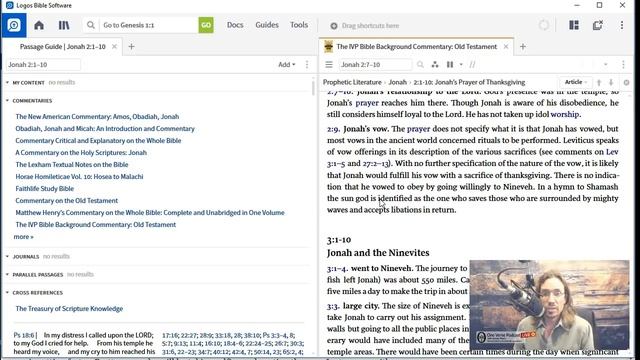This screenshot has height=360, width=640.
Task: Open the Docs menu
Action: [x=235, y=25]
